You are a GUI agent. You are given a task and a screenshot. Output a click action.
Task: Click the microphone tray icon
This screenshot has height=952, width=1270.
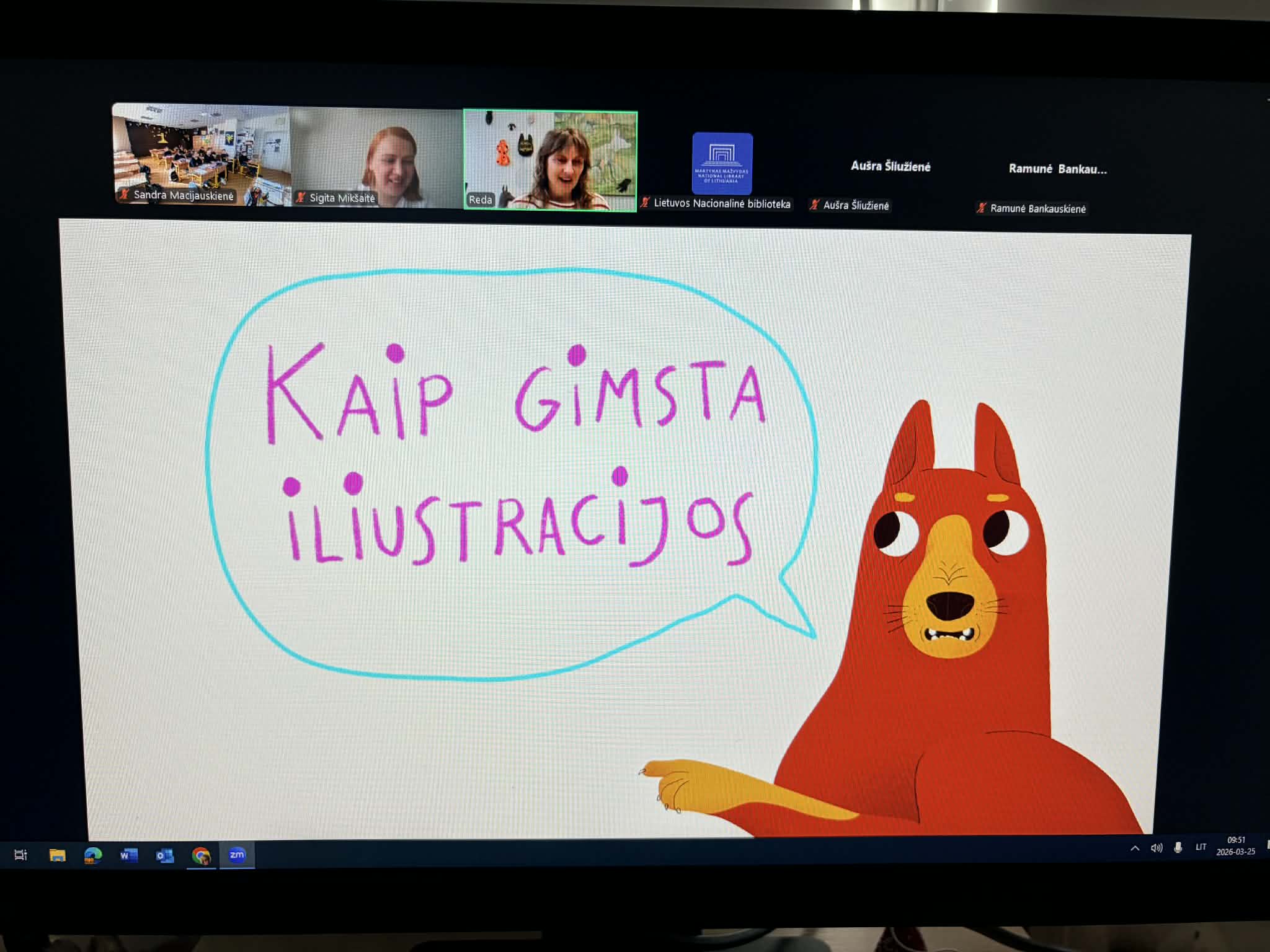[1178, 847]
